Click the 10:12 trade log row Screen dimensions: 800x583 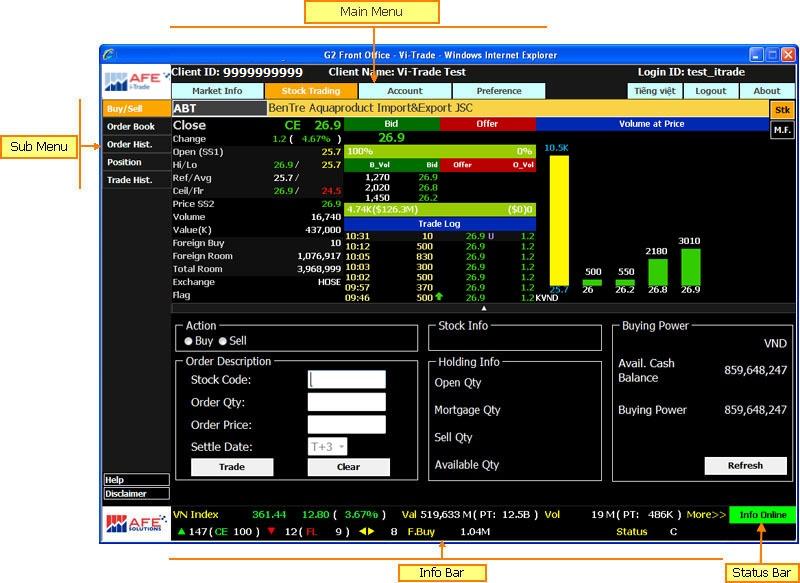click(x=440, y=246)
